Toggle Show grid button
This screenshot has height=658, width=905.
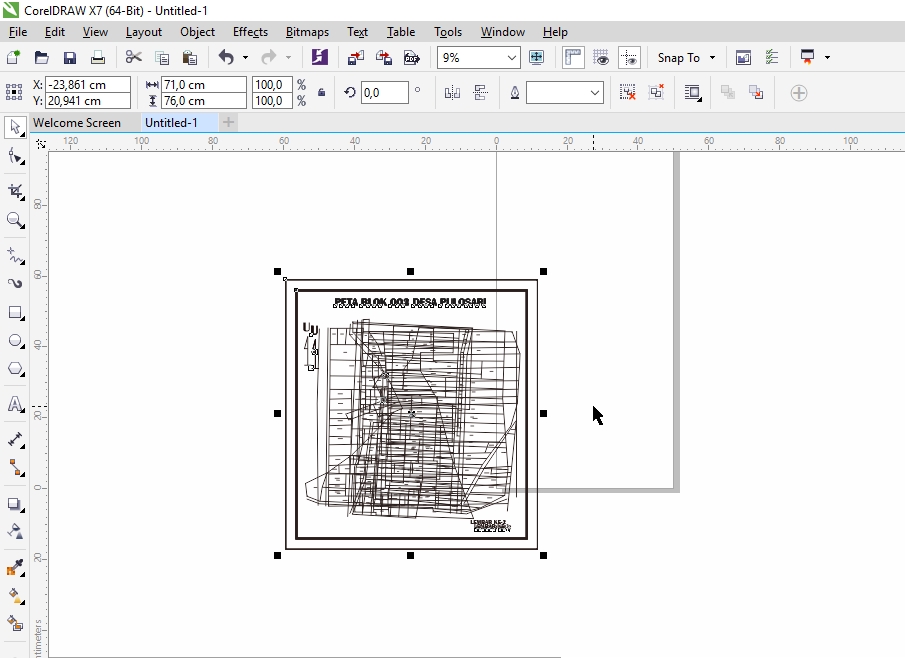601,57
